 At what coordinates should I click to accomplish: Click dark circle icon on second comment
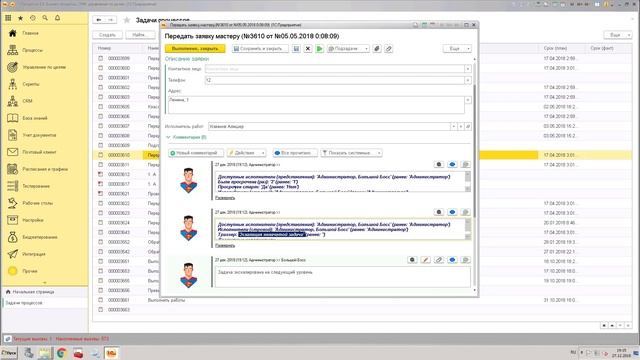[x=439, y=212]
